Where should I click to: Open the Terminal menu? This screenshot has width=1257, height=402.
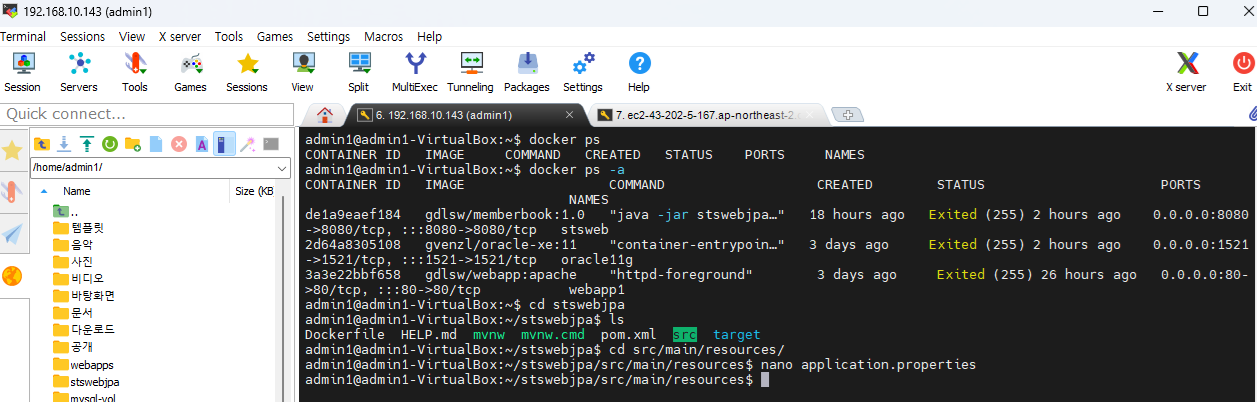pyautogui.click(x=22, y=36)
